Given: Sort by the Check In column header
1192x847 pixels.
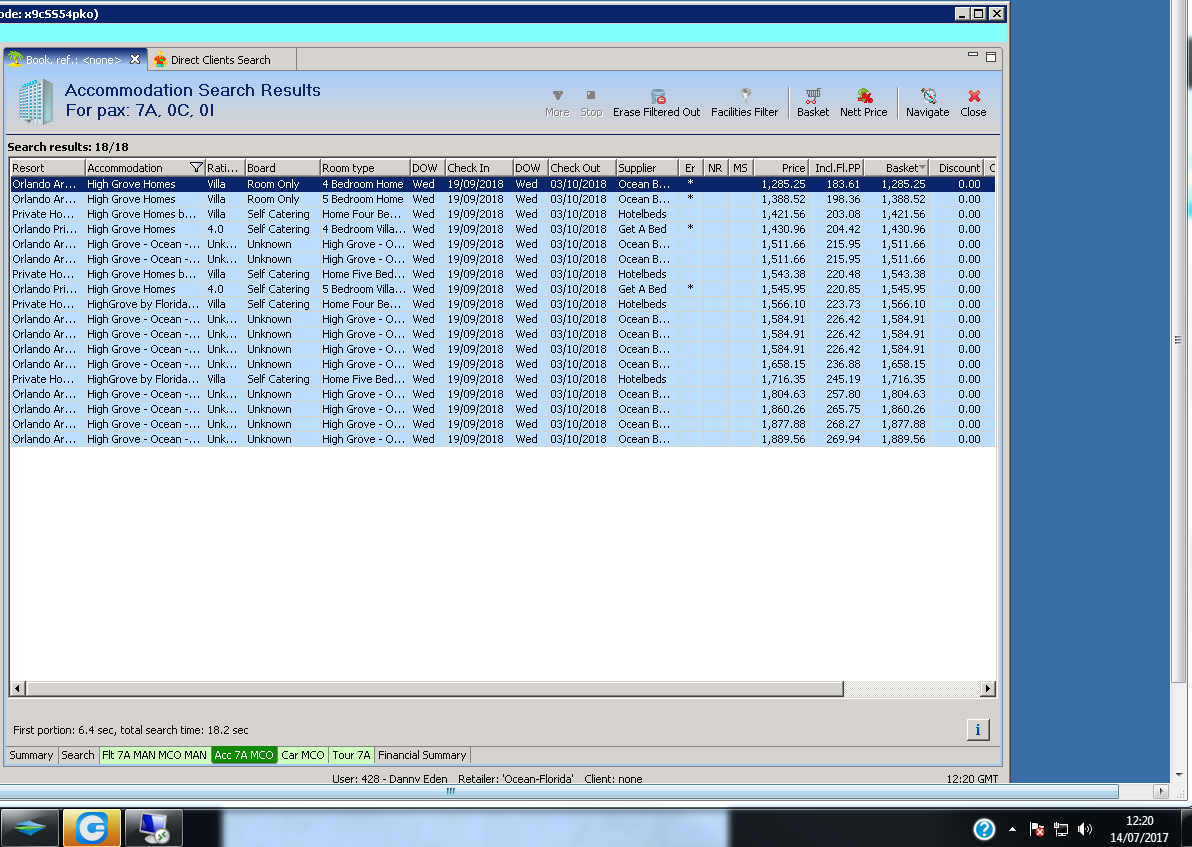Looking at the screenshot, I should point(479,167).
